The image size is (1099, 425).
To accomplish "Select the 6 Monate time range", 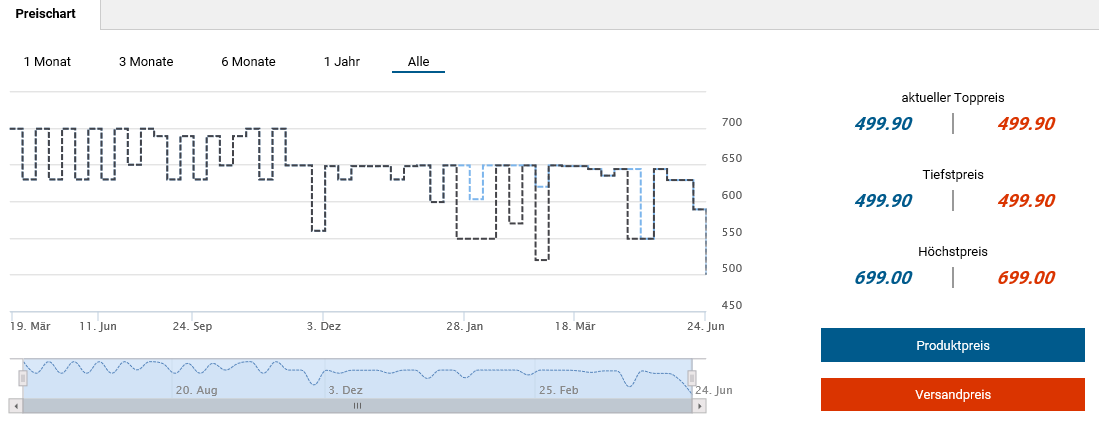I will pos(248,62).
